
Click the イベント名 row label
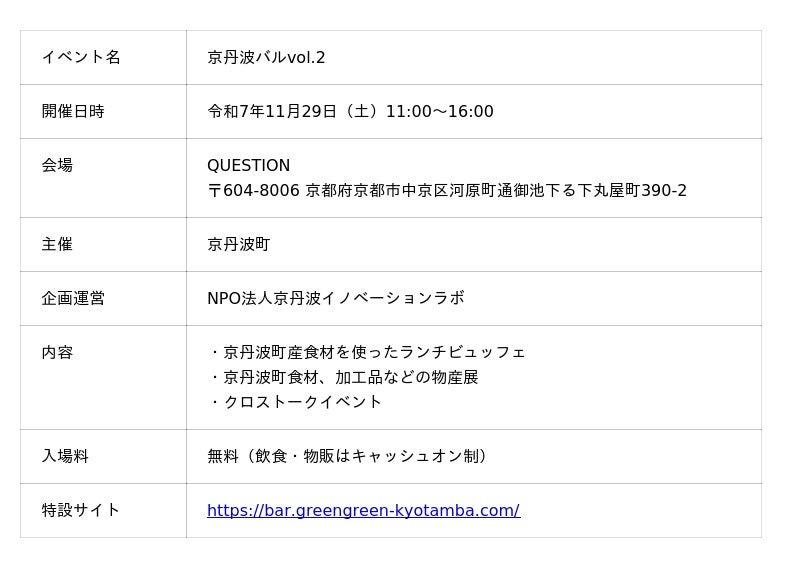click(81, 57)
